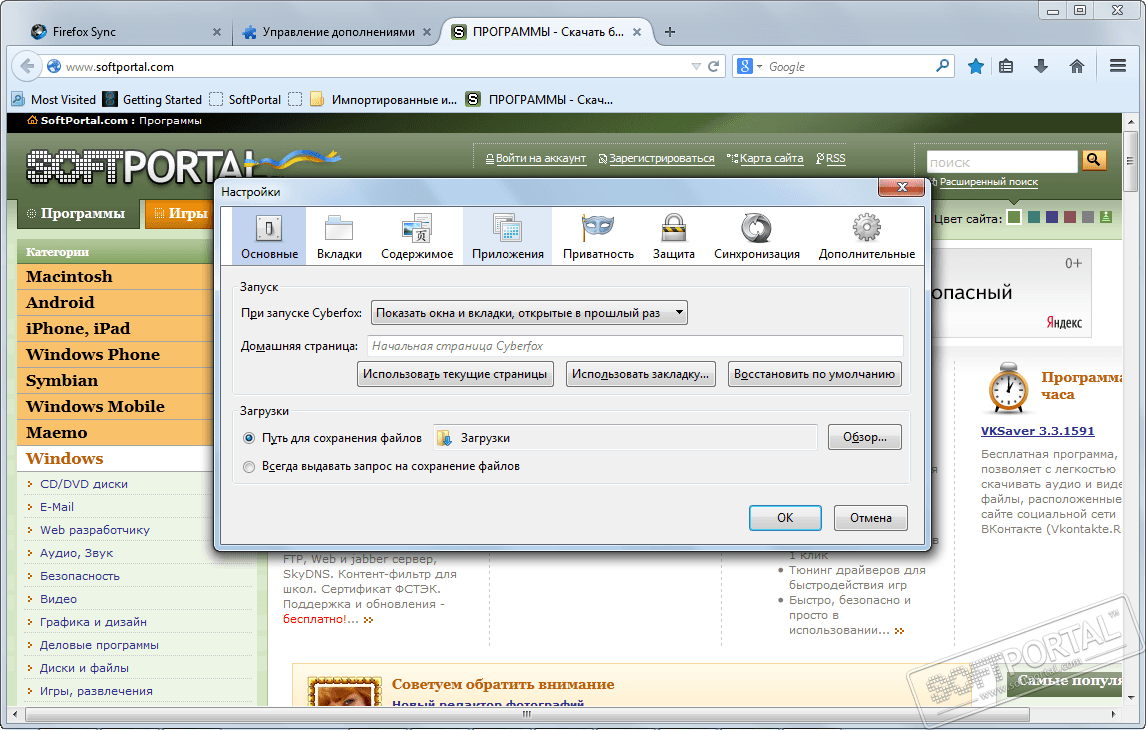Open the Игры site tab
This screenshot has width=1146, height=730.
point(181,213)
